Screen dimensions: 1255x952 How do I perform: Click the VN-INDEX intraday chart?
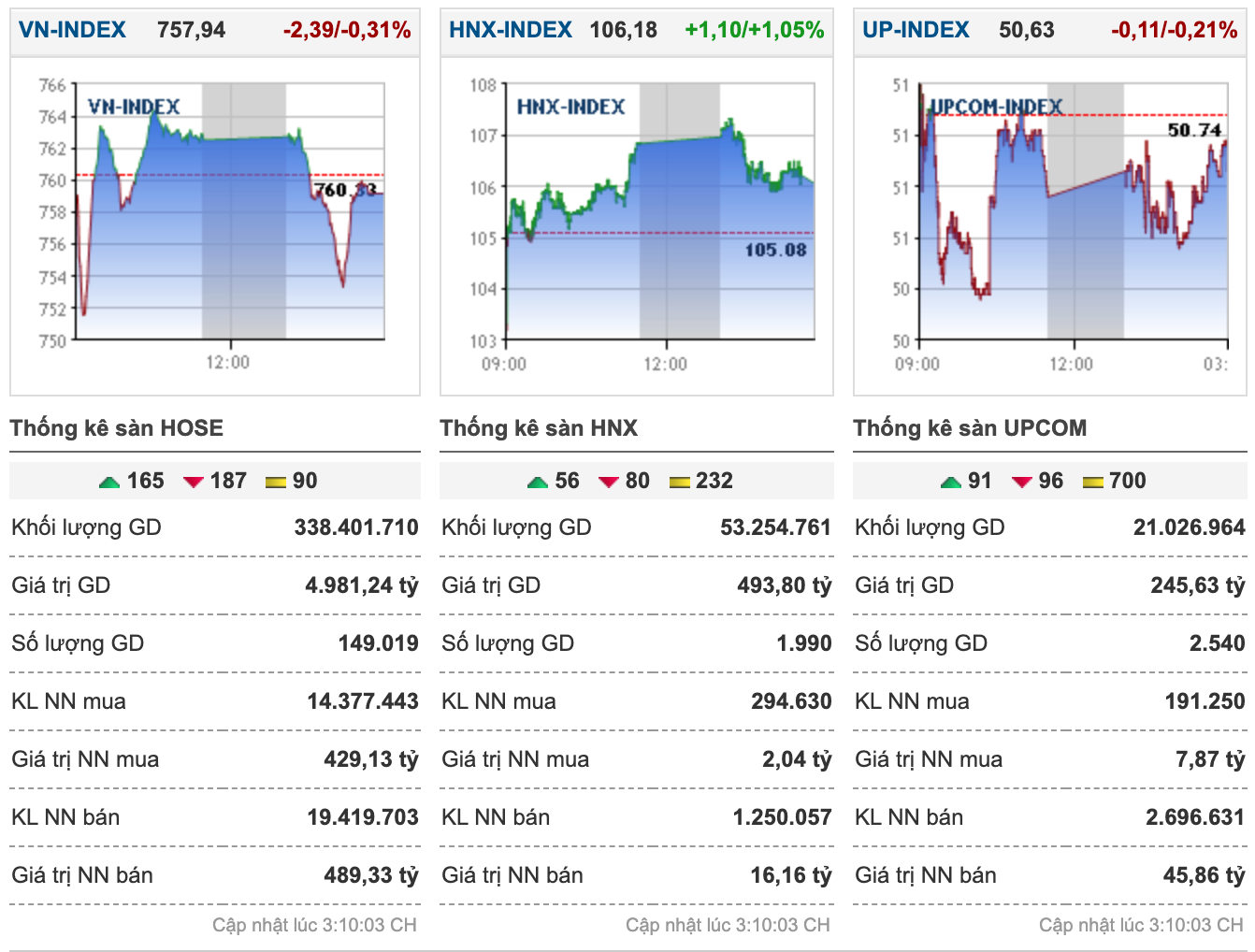(x=215, y=224)
